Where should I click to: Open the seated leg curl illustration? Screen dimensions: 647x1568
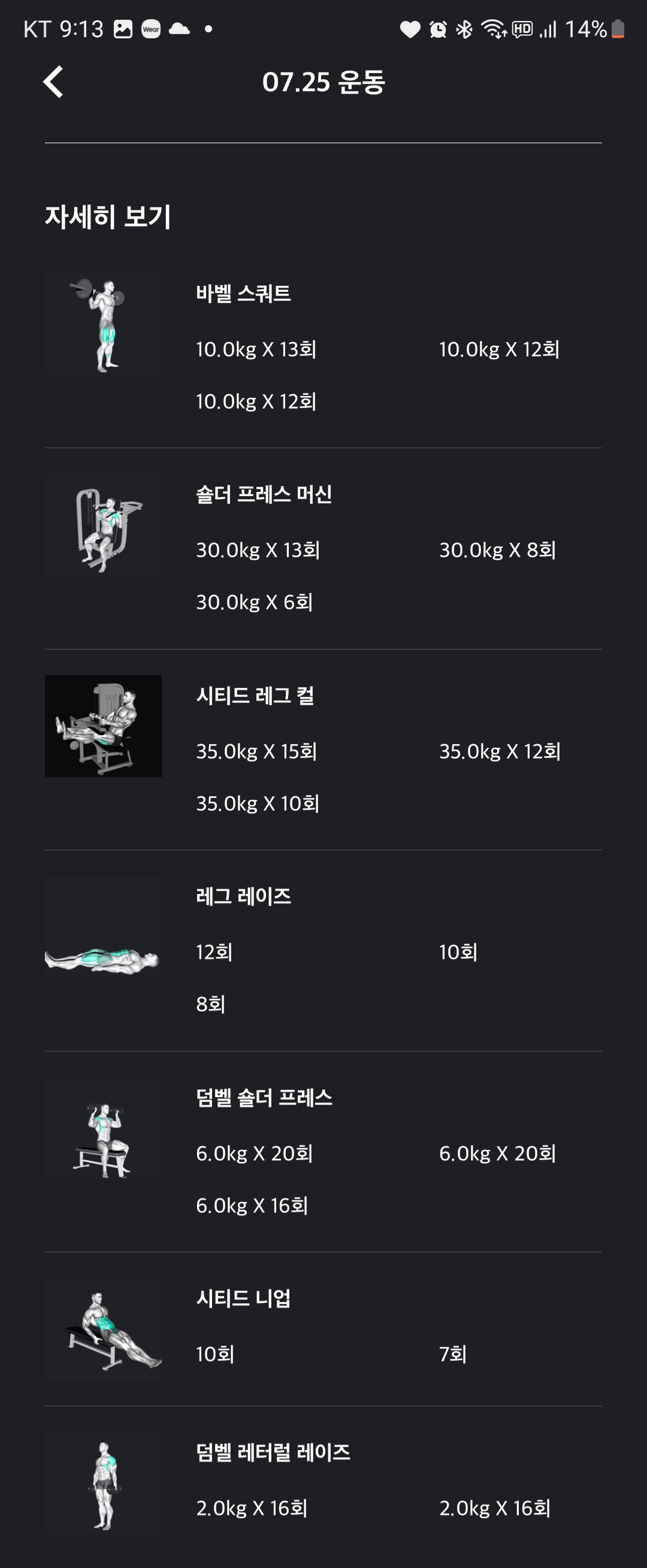(x=103, y=726)
